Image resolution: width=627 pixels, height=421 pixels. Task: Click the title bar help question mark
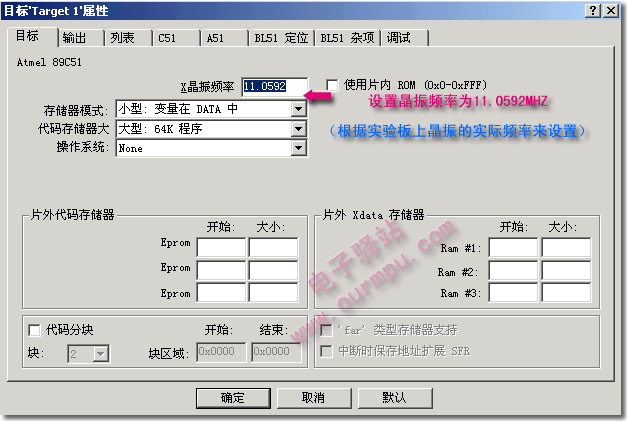coord(594,10)
